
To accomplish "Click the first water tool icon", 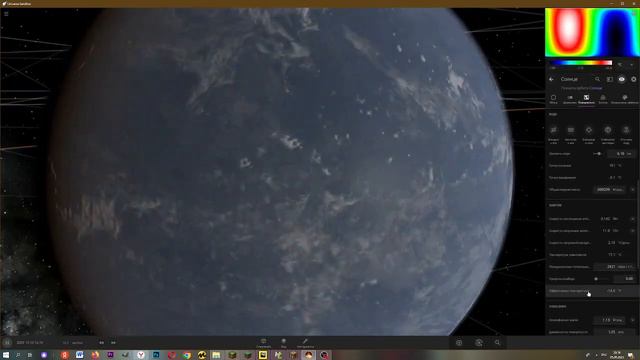I will coord(554,130).
